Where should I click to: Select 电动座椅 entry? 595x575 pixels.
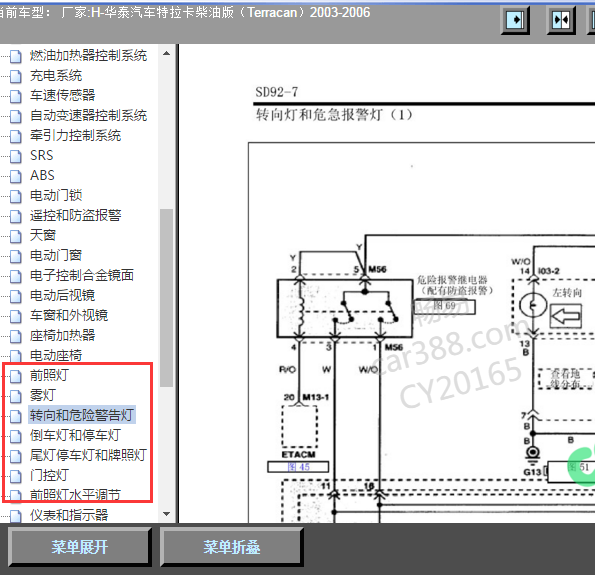pos(56,355)
